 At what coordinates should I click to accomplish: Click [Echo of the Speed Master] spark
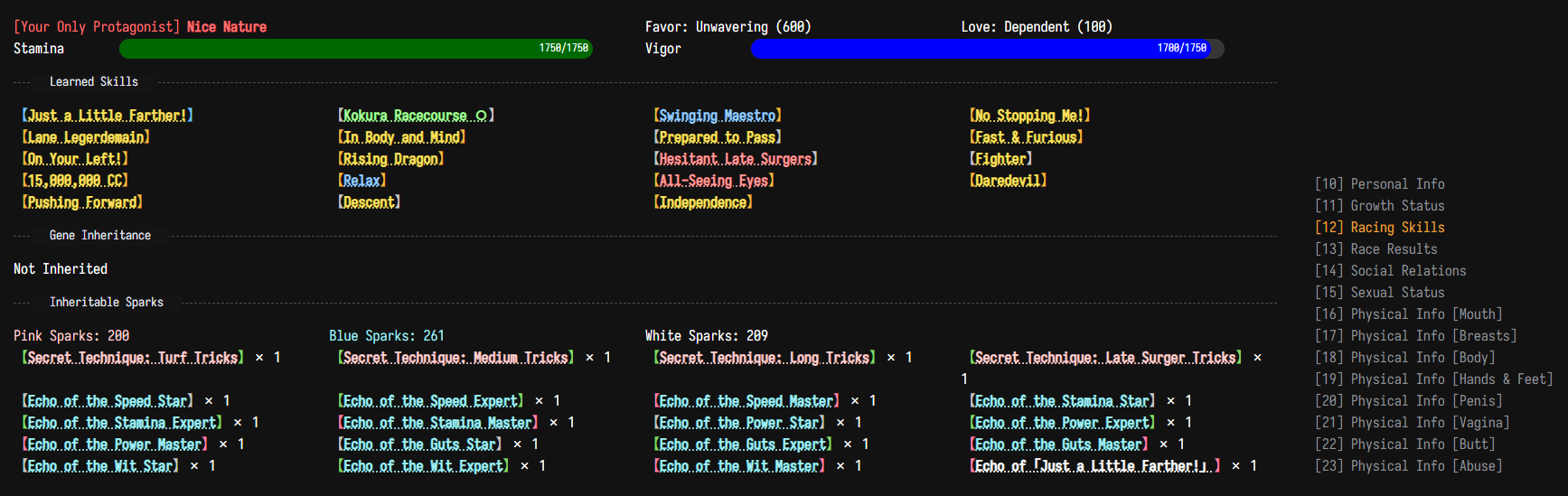point(746,401)
